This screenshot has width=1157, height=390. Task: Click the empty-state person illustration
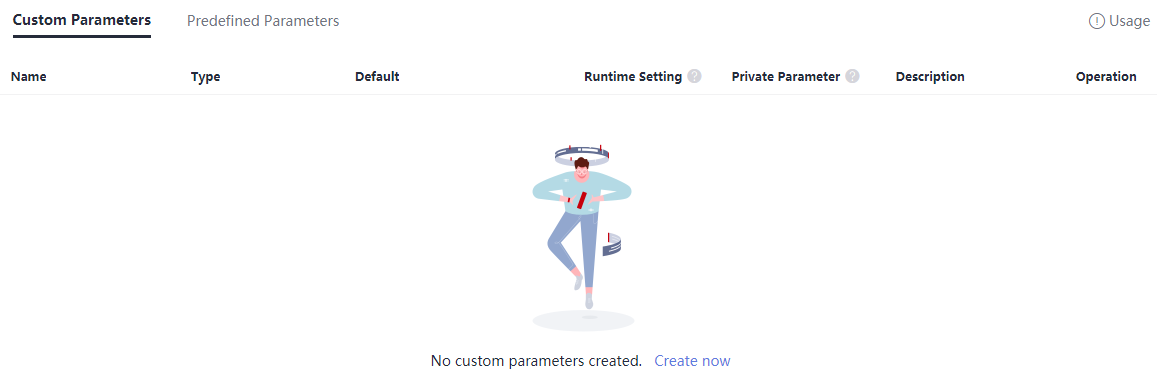pyautogui.click(x=583, y=237)
